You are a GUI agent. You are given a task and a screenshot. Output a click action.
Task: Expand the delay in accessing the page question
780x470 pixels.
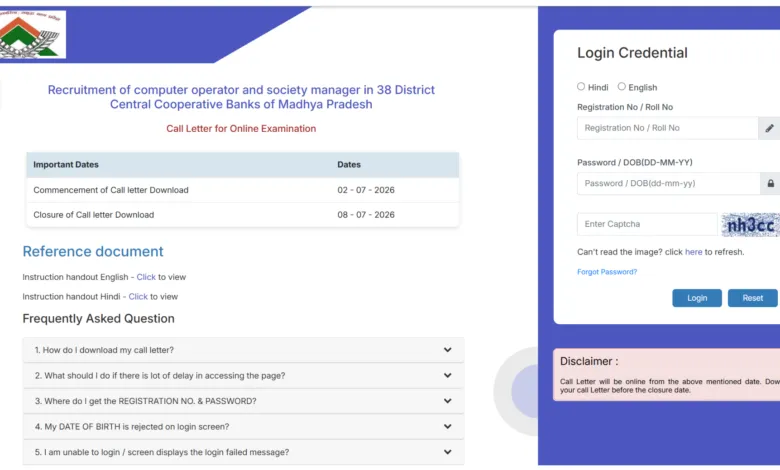pyautogui.click(x=243, y=376)
